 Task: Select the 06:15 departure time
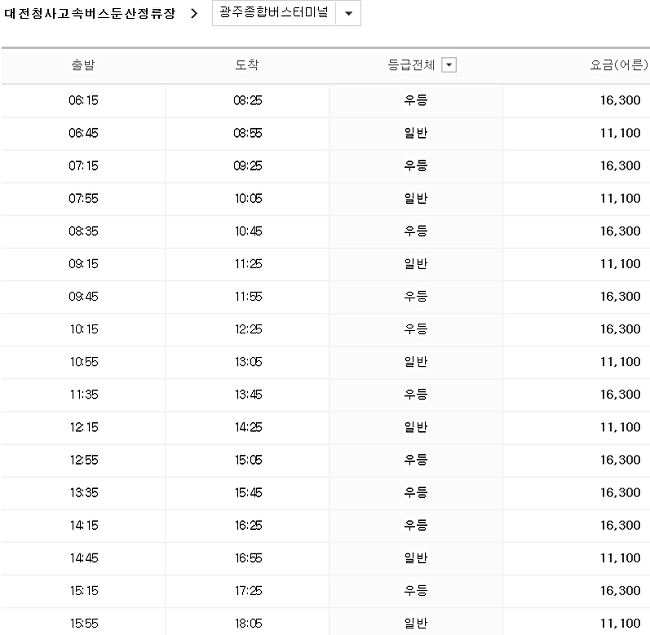pos(83,100)
